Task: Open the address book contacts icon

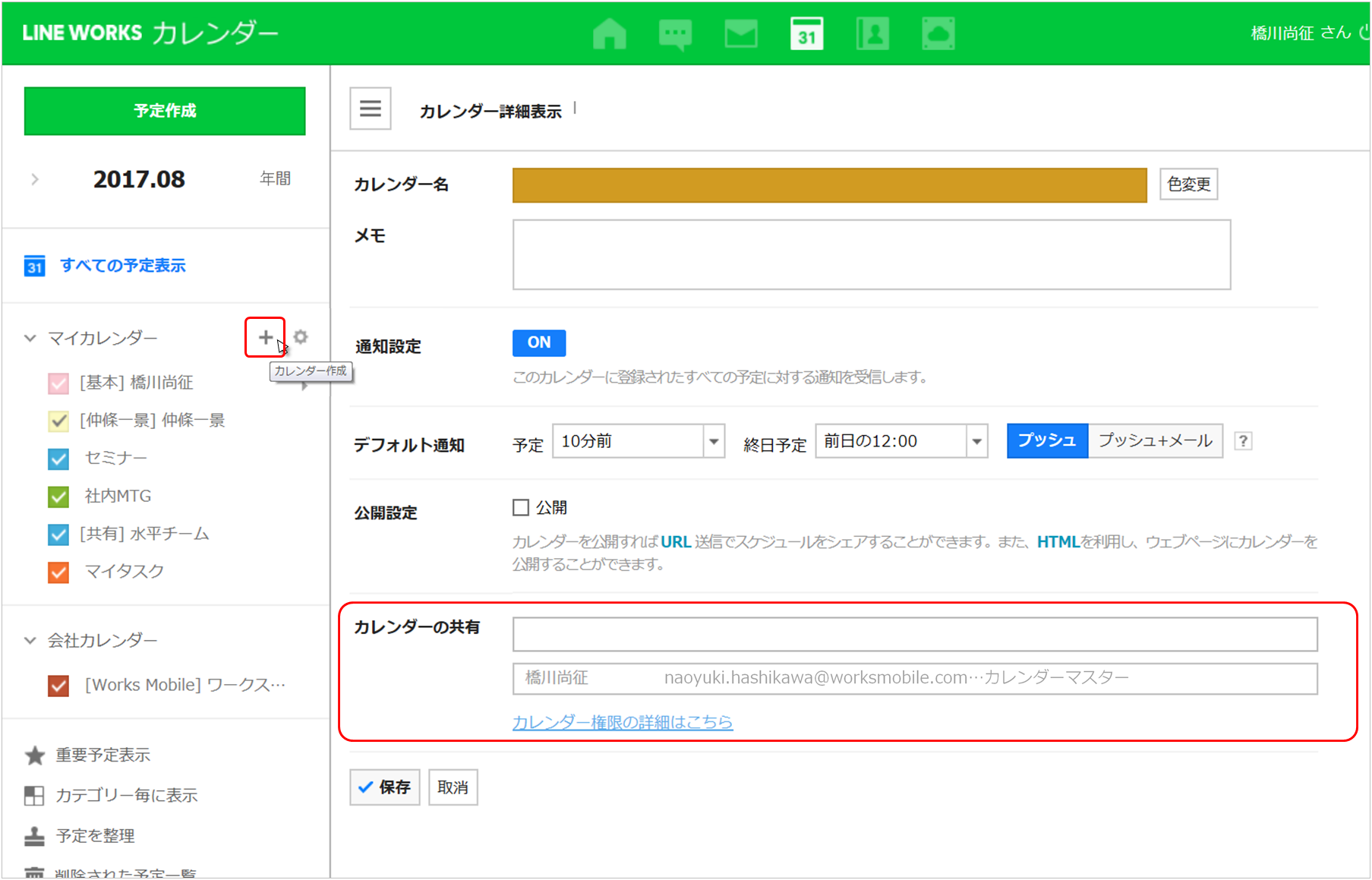Action: (872, 34)
